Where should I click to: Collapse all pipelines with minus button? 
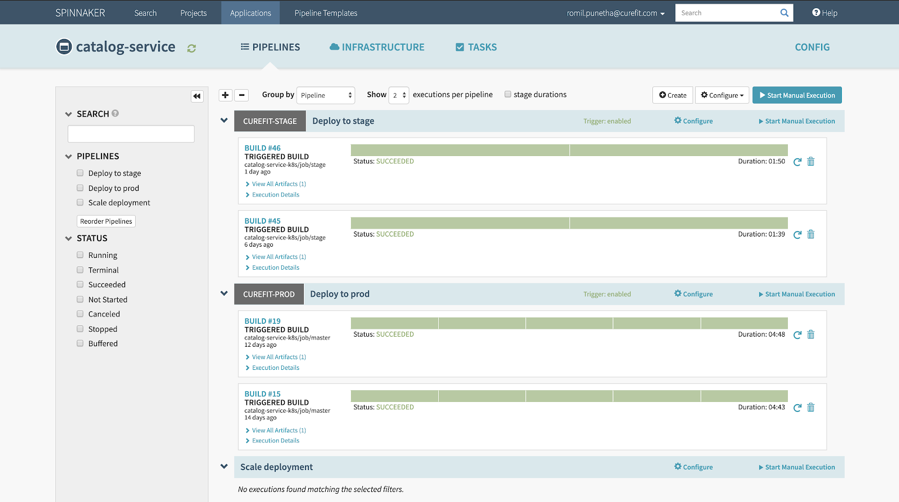pos(241,95)
